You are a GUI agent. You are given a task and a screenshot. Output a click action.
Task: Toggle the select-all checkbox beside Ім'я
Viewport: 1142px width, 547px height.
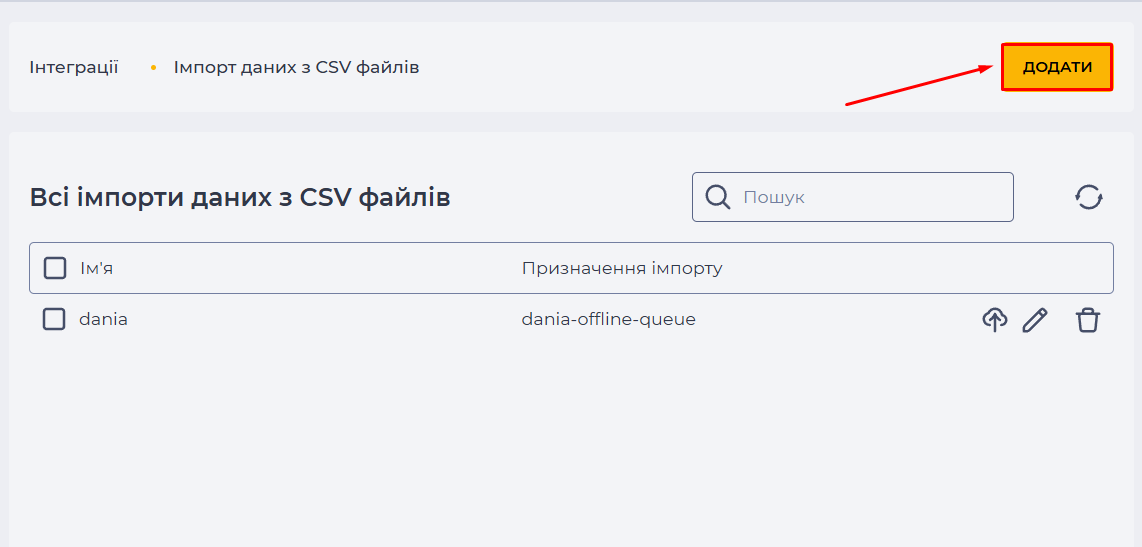click(x=55, y=268)
